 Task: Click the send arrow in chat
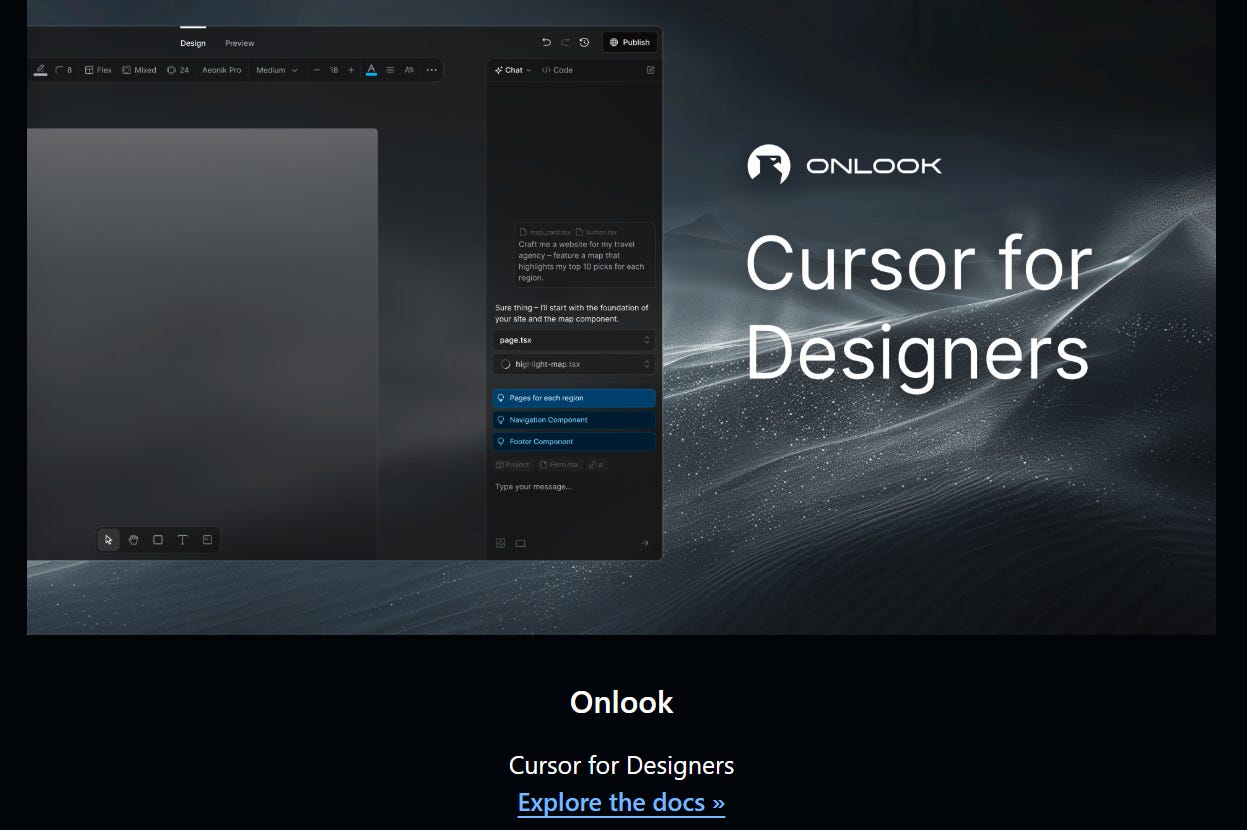point(645,543)
